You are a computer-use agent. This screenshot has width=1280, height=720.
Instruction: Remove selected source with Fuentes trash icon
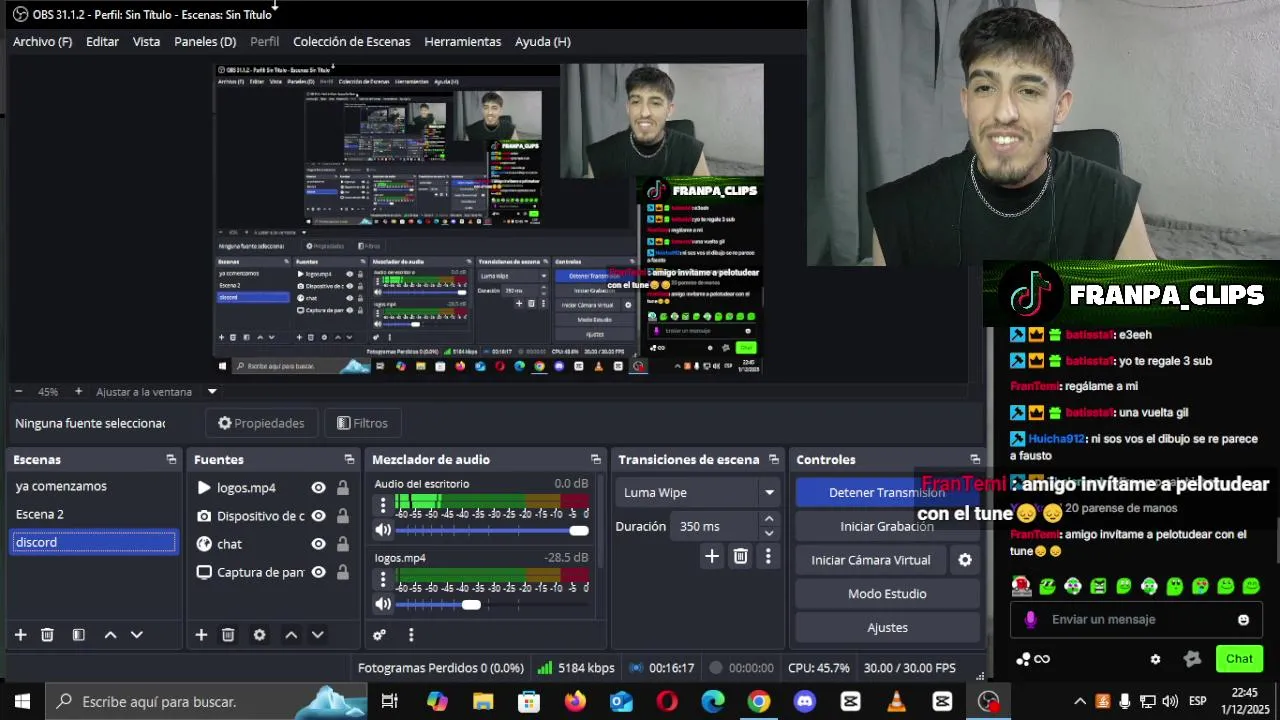pyautogui.click(x=228, y=635)
